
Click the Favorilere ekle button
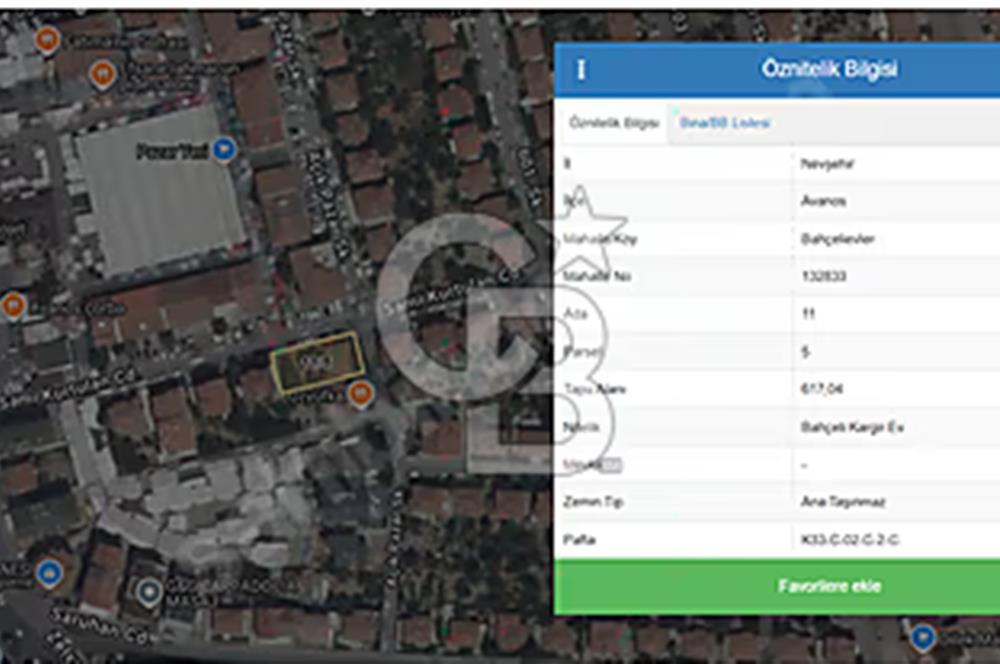[777, 586]
